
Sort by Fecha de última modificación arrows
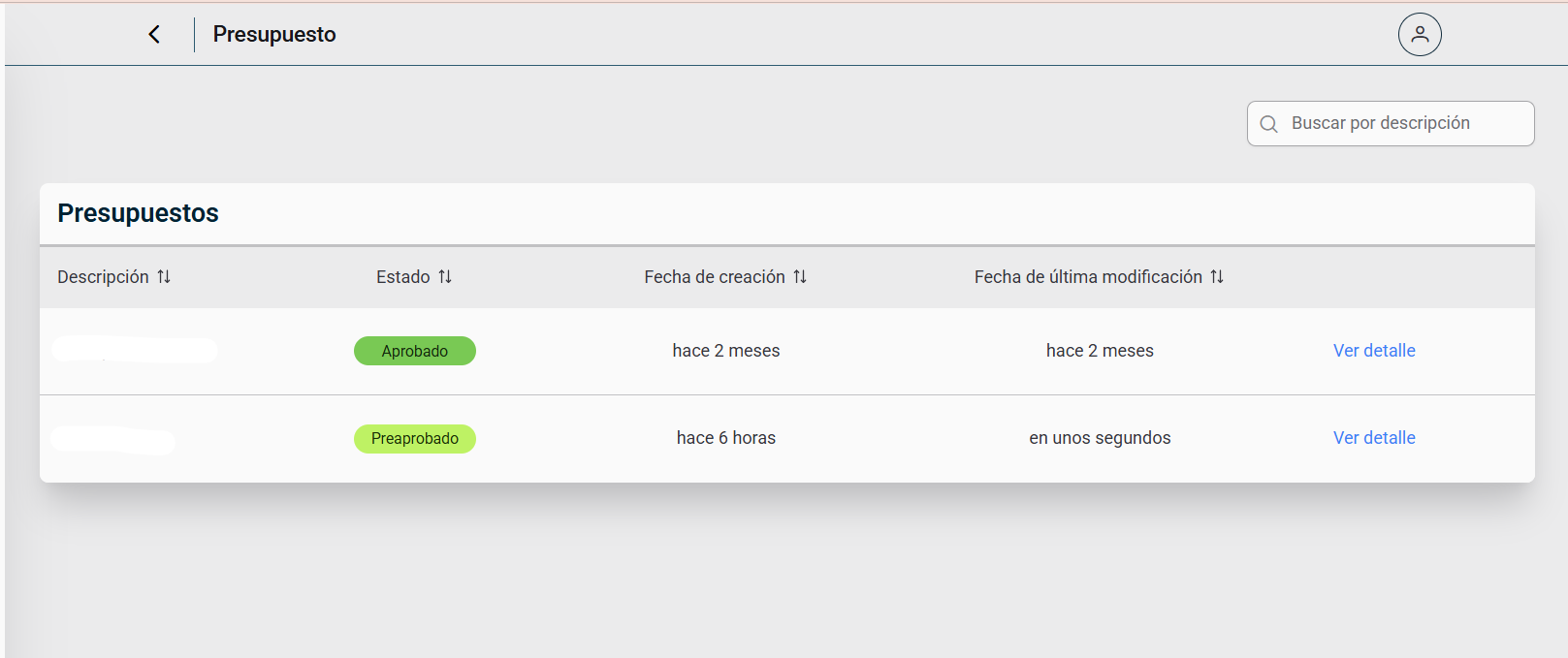1217,277
